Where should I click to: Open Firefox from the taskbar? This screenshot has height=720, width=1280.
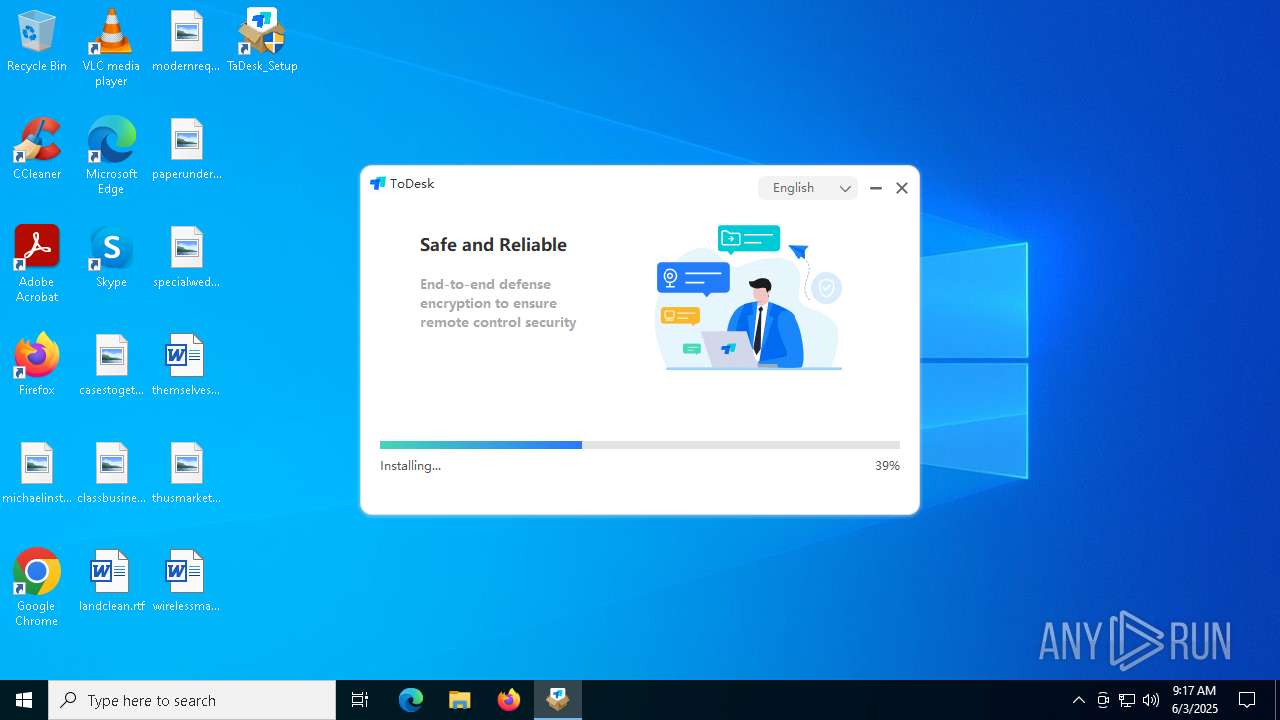click(x=509, y=700)
